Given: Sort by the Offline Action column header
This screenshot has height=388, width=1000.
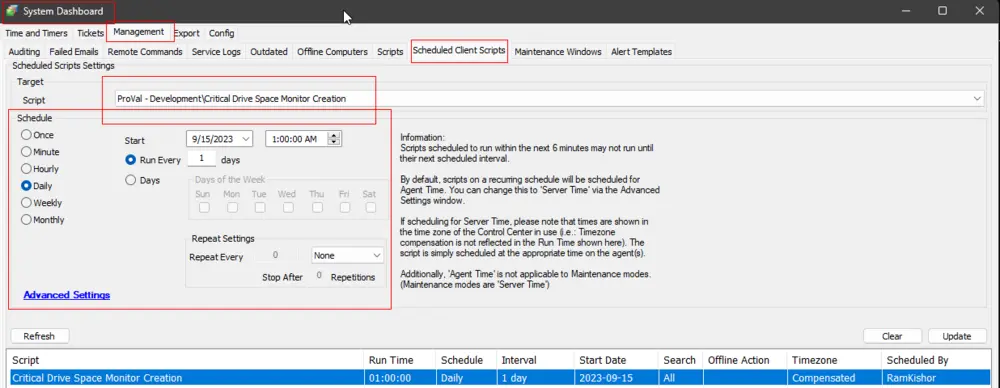Looking at the screenshot, I should pyautogui.click(x=744, y=360).
